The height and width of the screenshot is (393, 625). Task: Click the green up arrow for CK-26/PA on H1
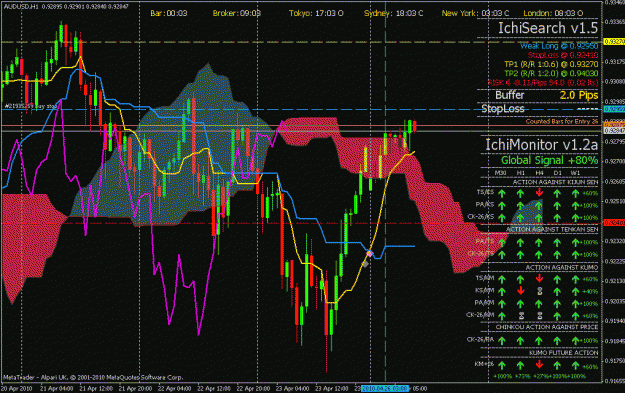[x=520, y=341]
